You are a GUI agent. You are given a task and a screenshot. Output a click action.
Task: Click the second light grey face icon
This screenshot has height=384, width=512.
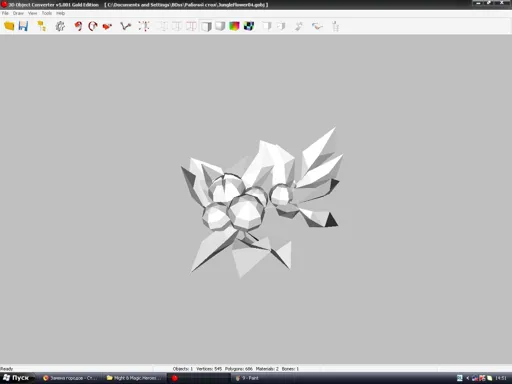pos(281,26)
